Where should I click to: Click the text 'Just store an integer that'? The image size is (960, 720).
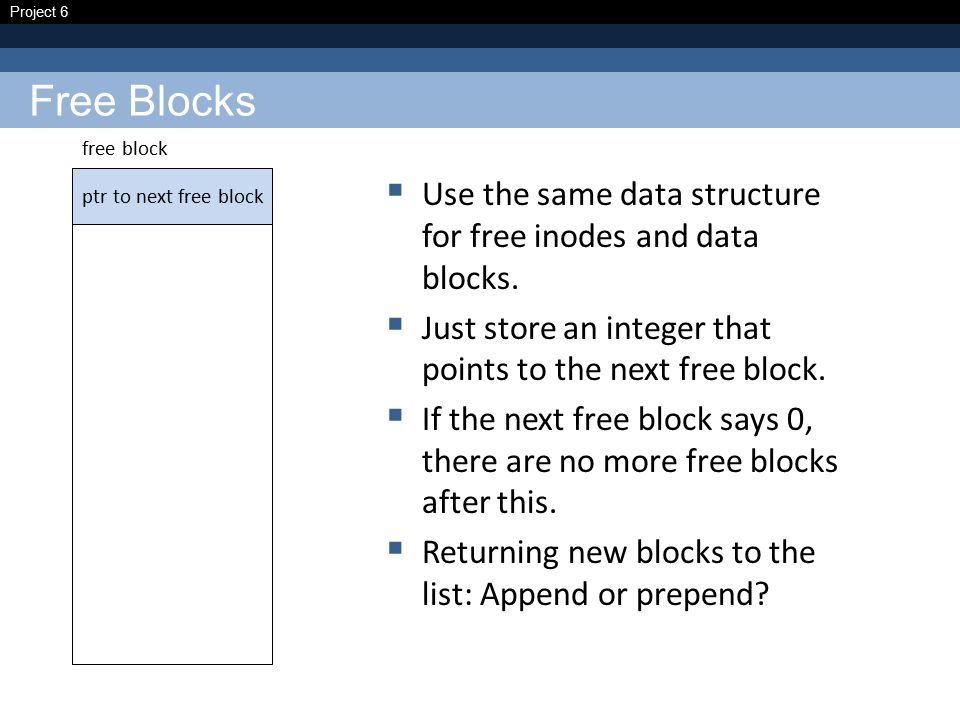tap(596, 329)
